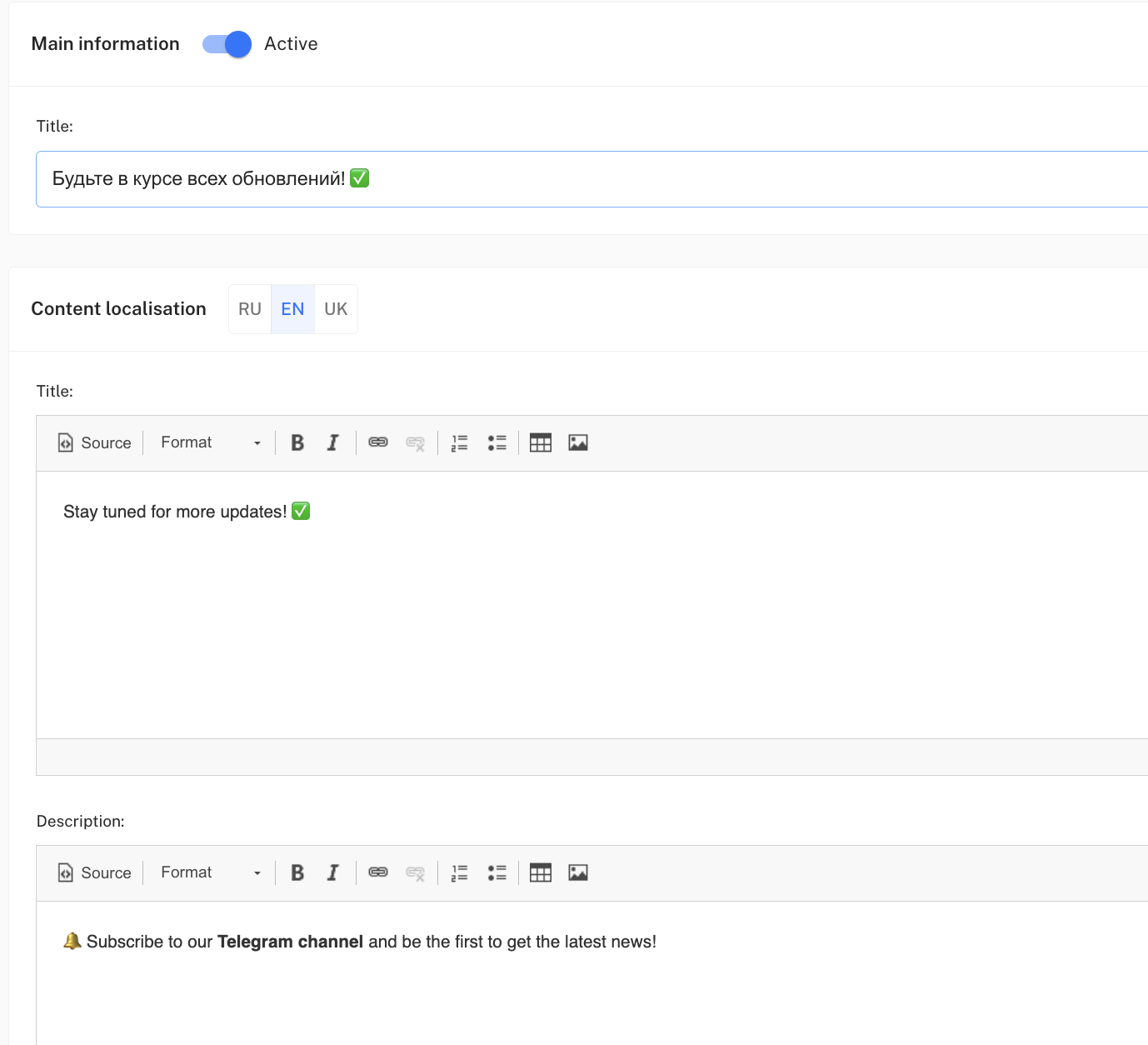Image resolution: width=1148 pixels, height=1045 pixels.
Task: Toggle Bold in the Description editor
Action: pos(297,873)
